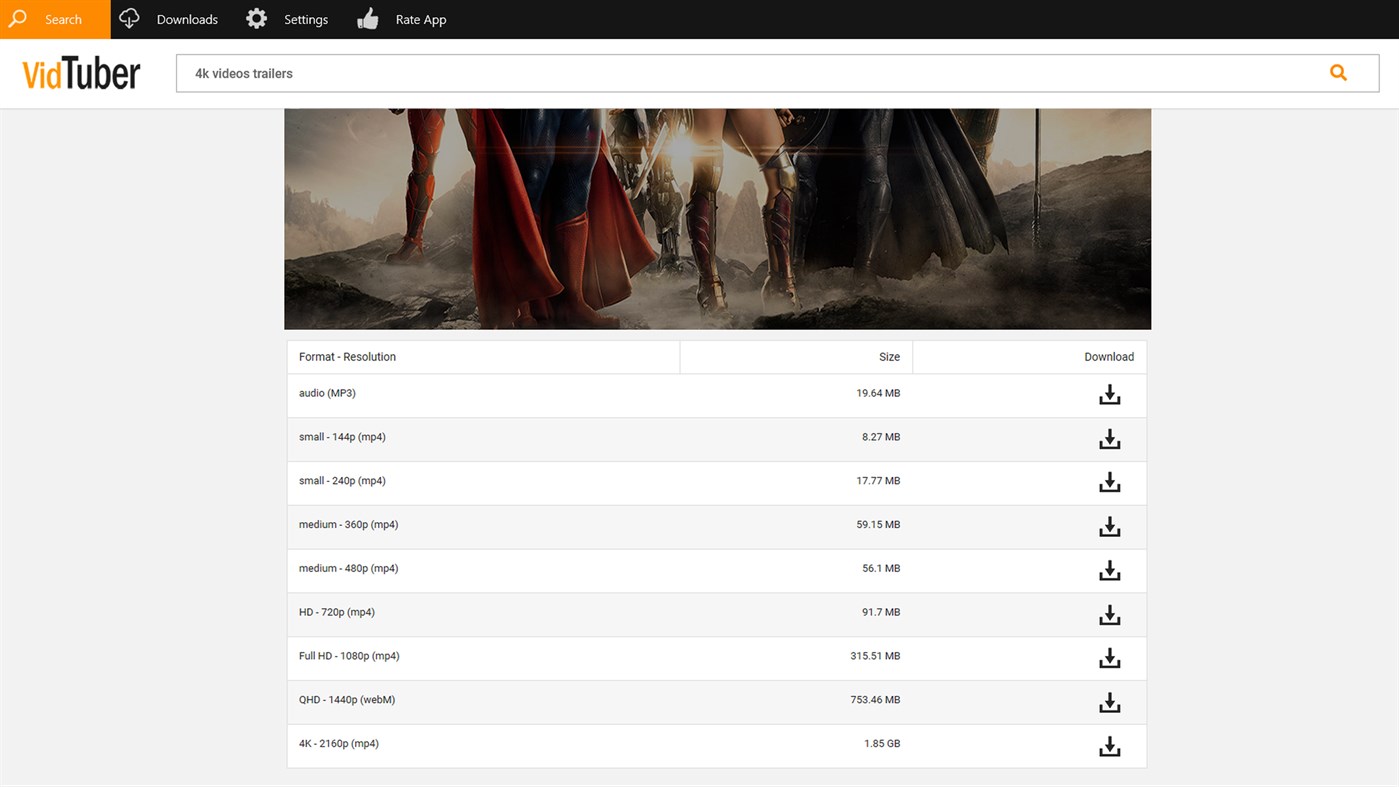This screenshot has width=1399, height=787.
Task: Click the cloud download icon in top bar
Action: tap(129, 19)
